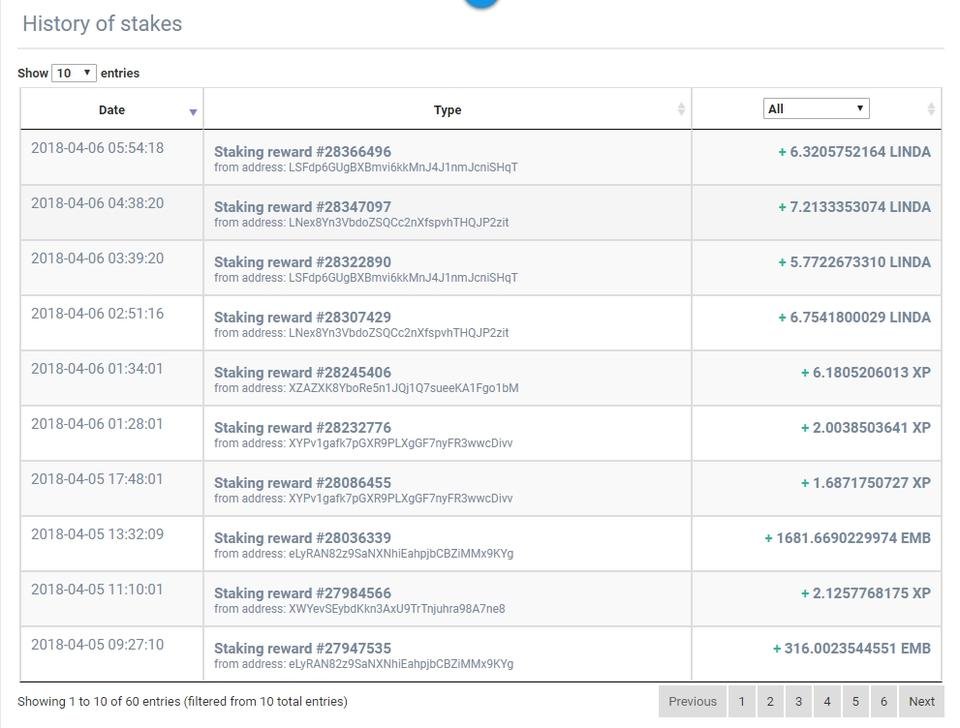Click amount + 2.0038503641 XP
The width and height of the screenshot is (960, 728).
click(866, 427)
